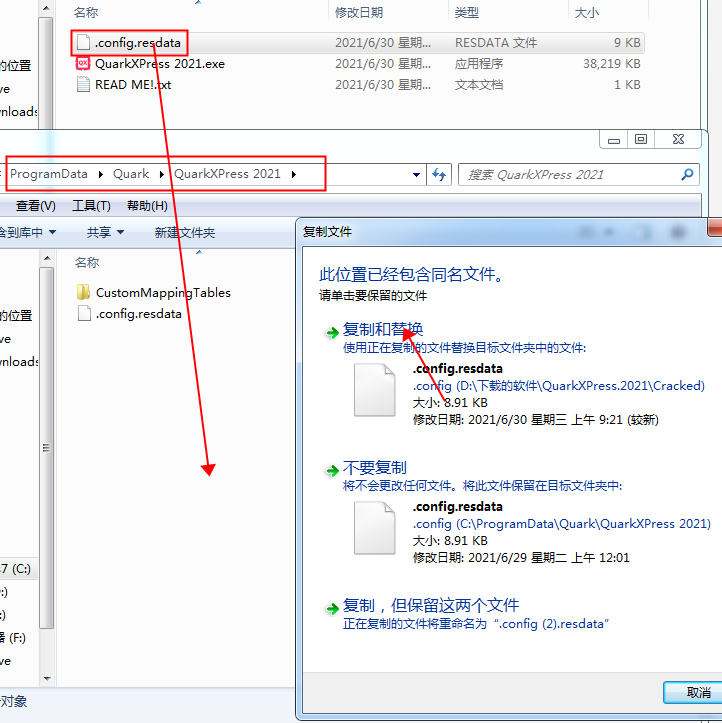The width and height of the screenshot is (722, 723).
Task: Sort by 名称 column in lower window
Action: [87, 262]
